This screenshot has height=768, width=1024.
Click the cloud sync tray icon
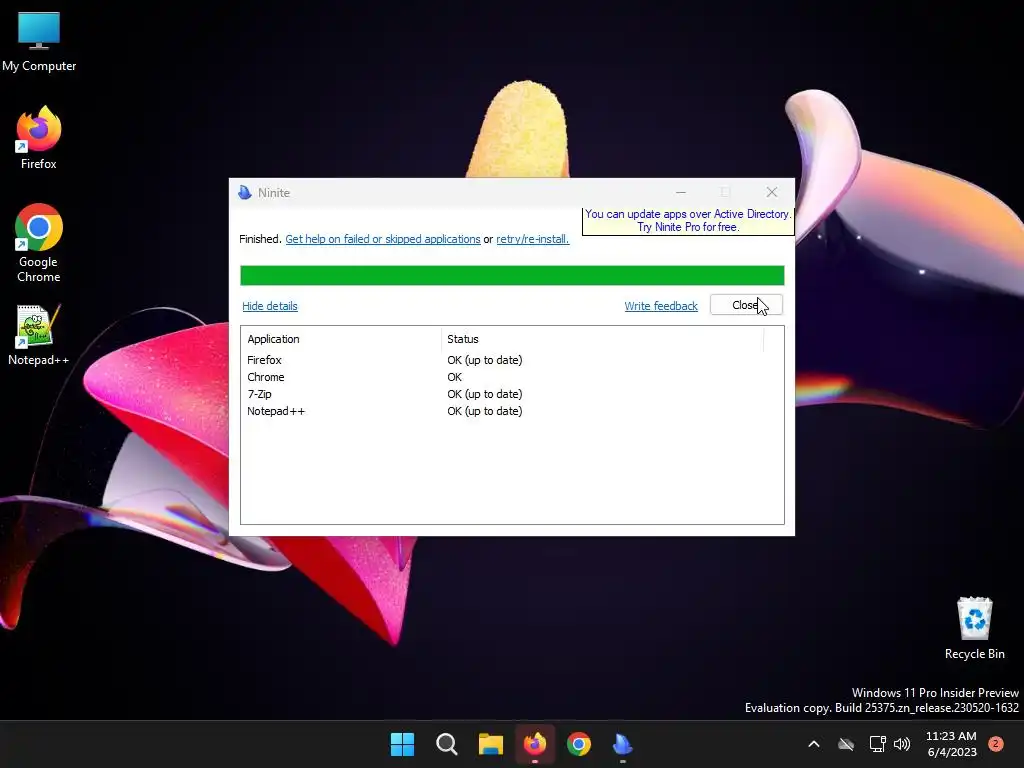pos(846,744)
